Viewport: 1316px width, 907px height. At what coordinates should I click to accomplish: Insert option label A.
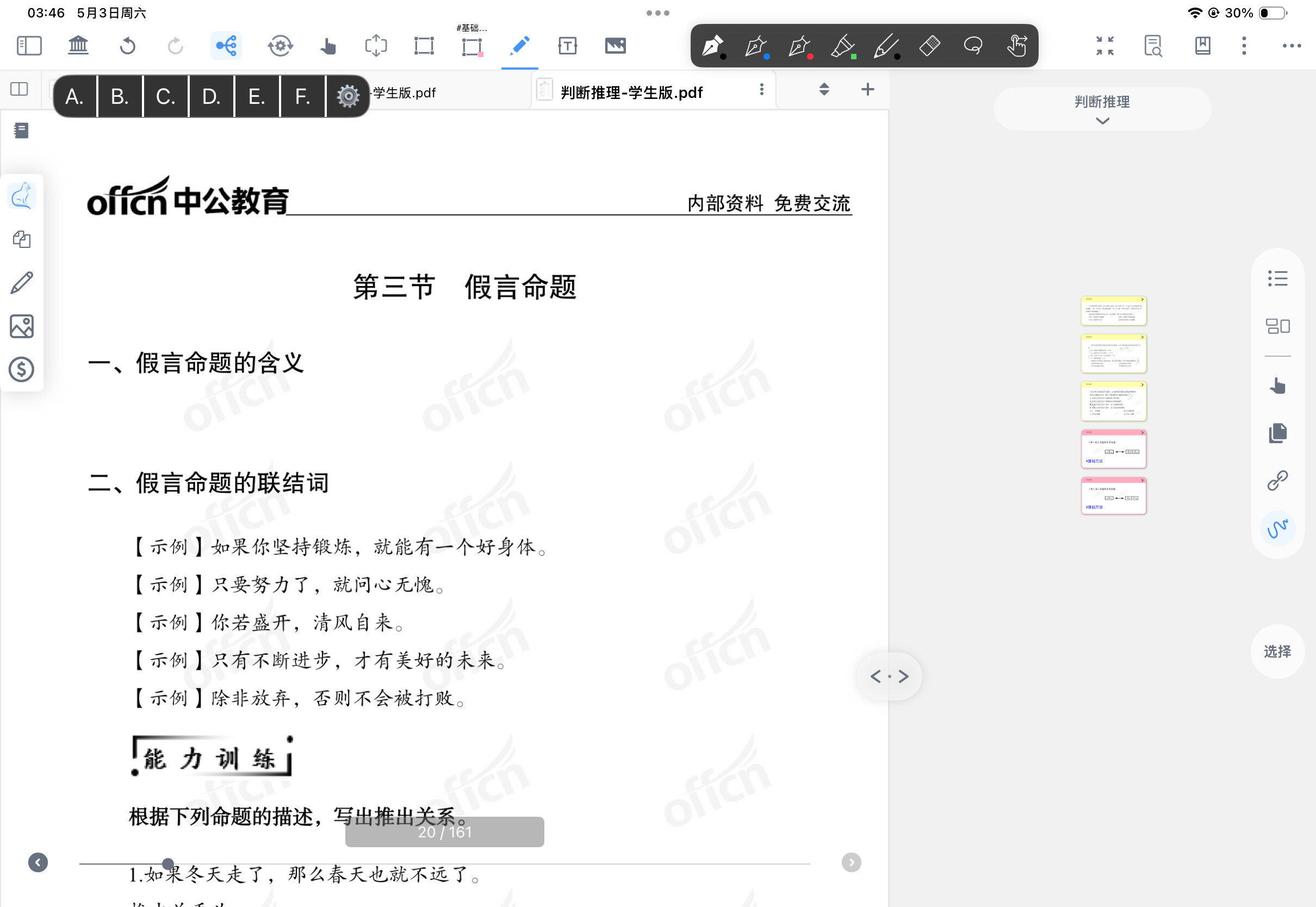pyautogui.click(x=75, y=96)
